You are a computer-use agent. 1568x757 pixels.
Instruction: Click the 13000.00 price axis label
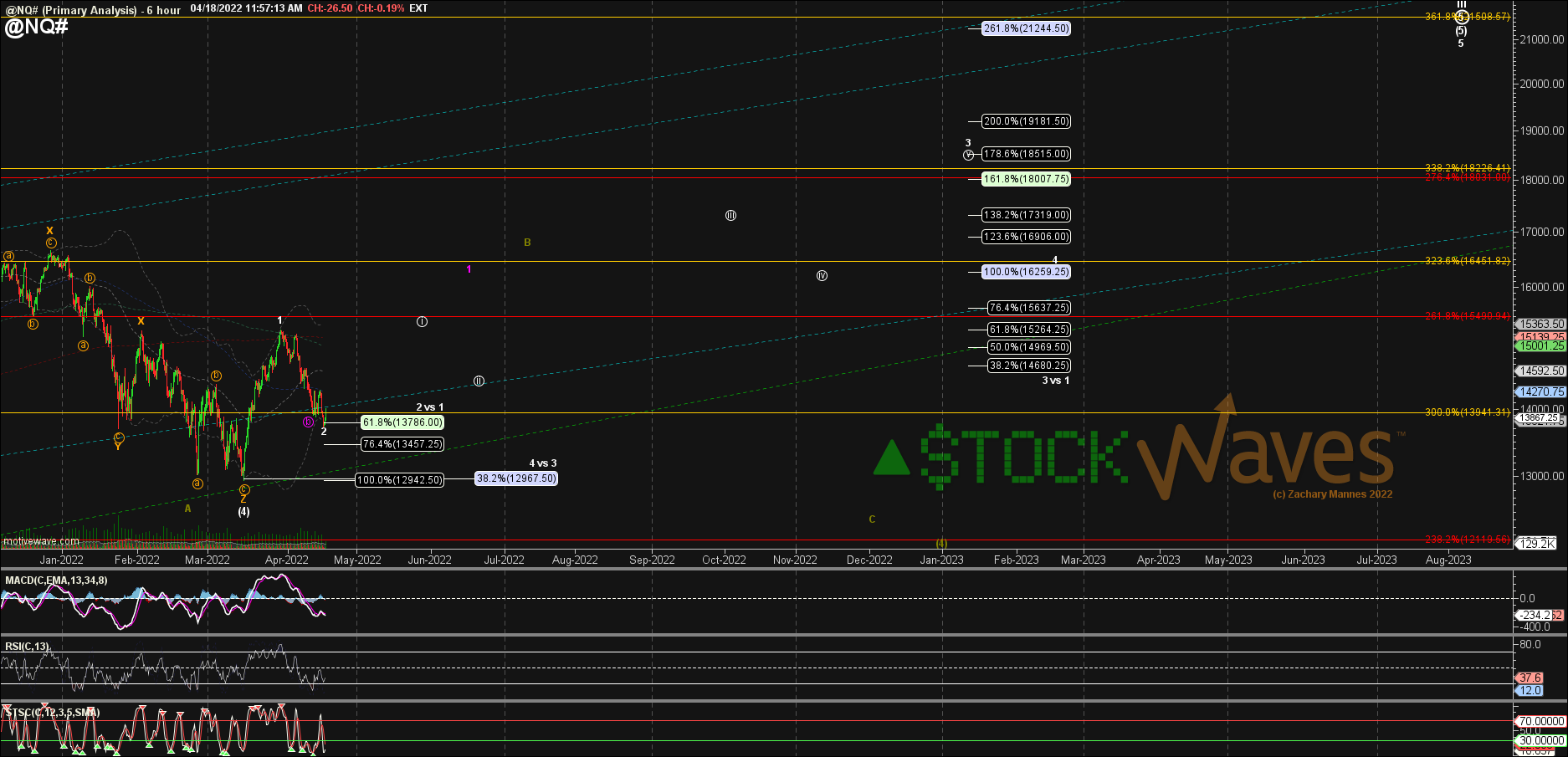click(1542, 476)
